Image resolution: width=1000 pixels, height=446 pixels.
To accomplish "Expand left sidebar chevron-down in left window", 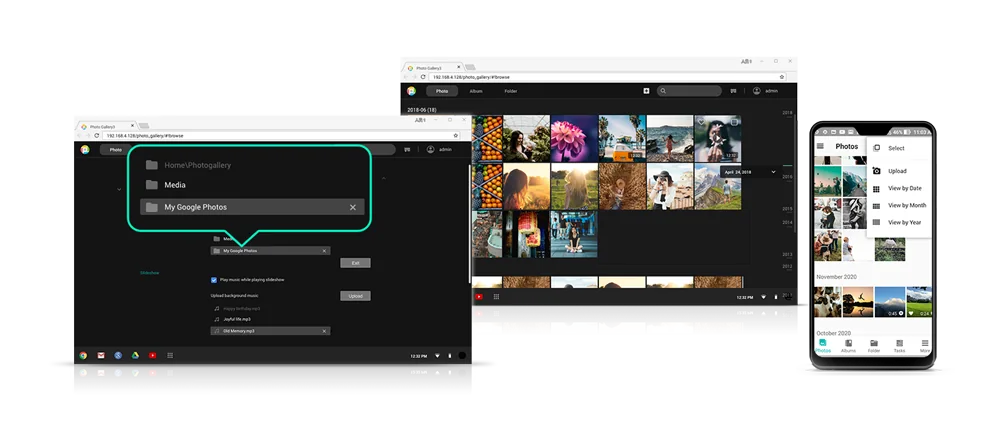I will coord(119,189).
